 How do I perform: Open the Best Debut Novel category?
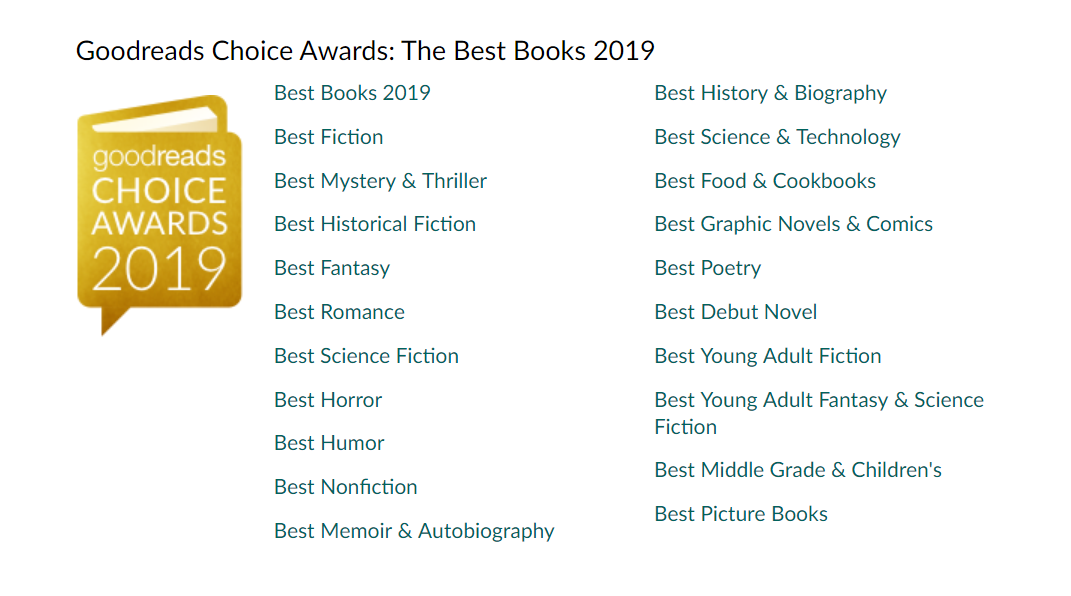pos(736,312)
